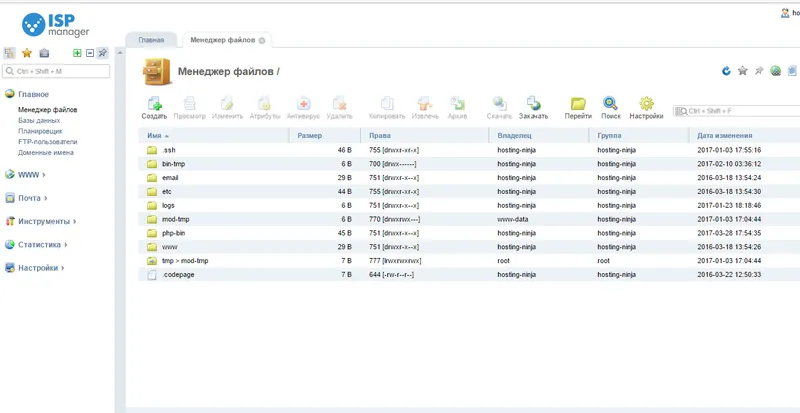Image resolution: width=800 pixels, height=413 pixels.
Task: Select the bin-tmp folder row
Action: tap(469, 164)
